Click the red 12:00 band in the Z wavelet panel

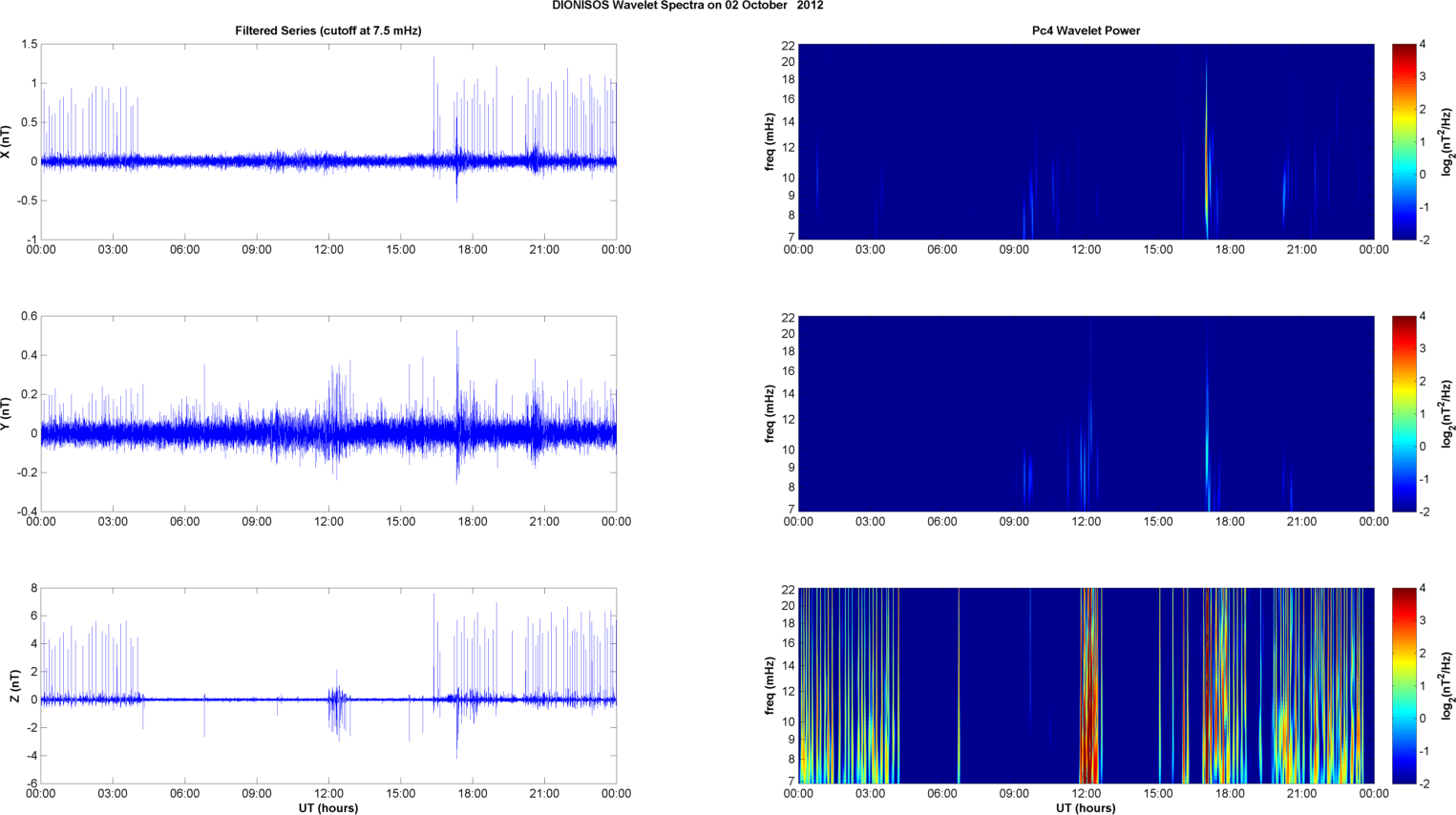coord(1088,706)
